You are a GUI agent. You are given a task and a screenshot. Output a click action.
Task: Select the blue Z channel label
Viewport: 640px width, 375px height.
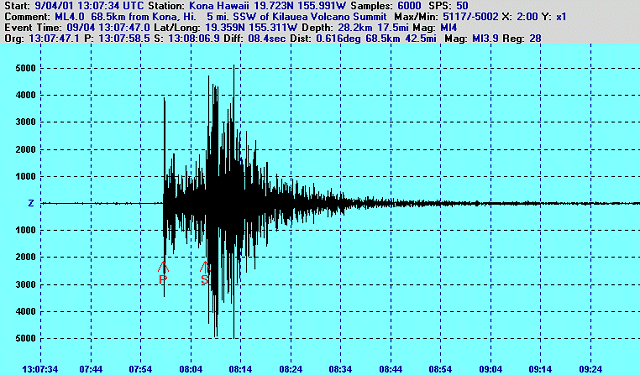pos(31,203)
